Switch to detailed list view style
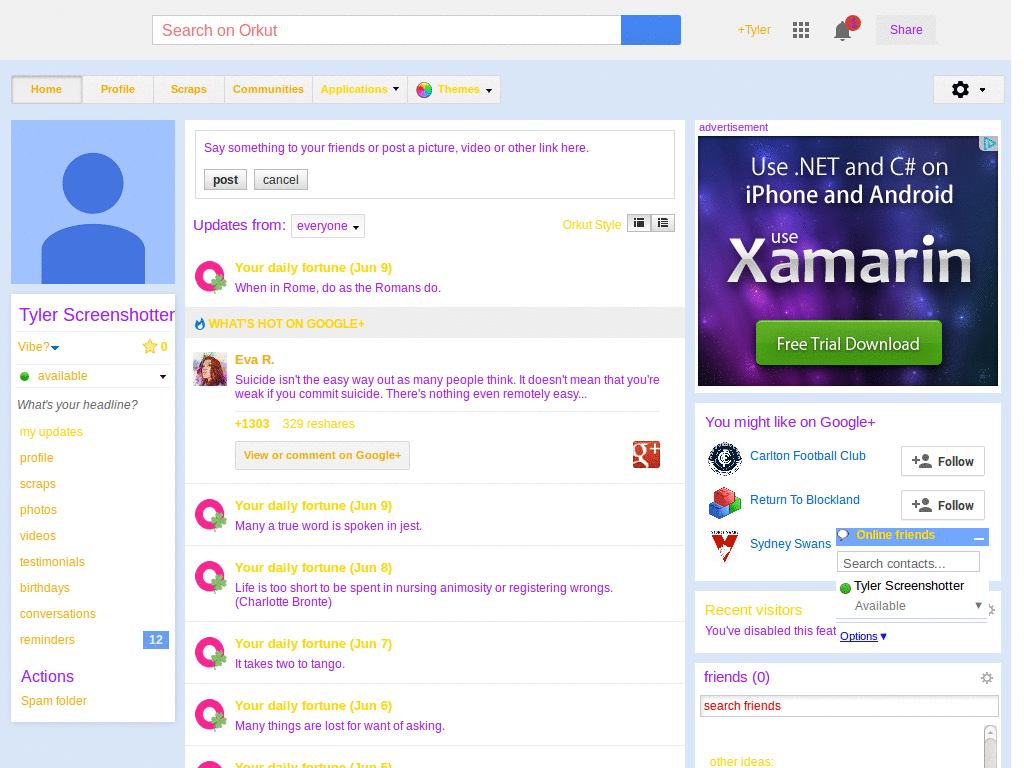 pos(663,223)
